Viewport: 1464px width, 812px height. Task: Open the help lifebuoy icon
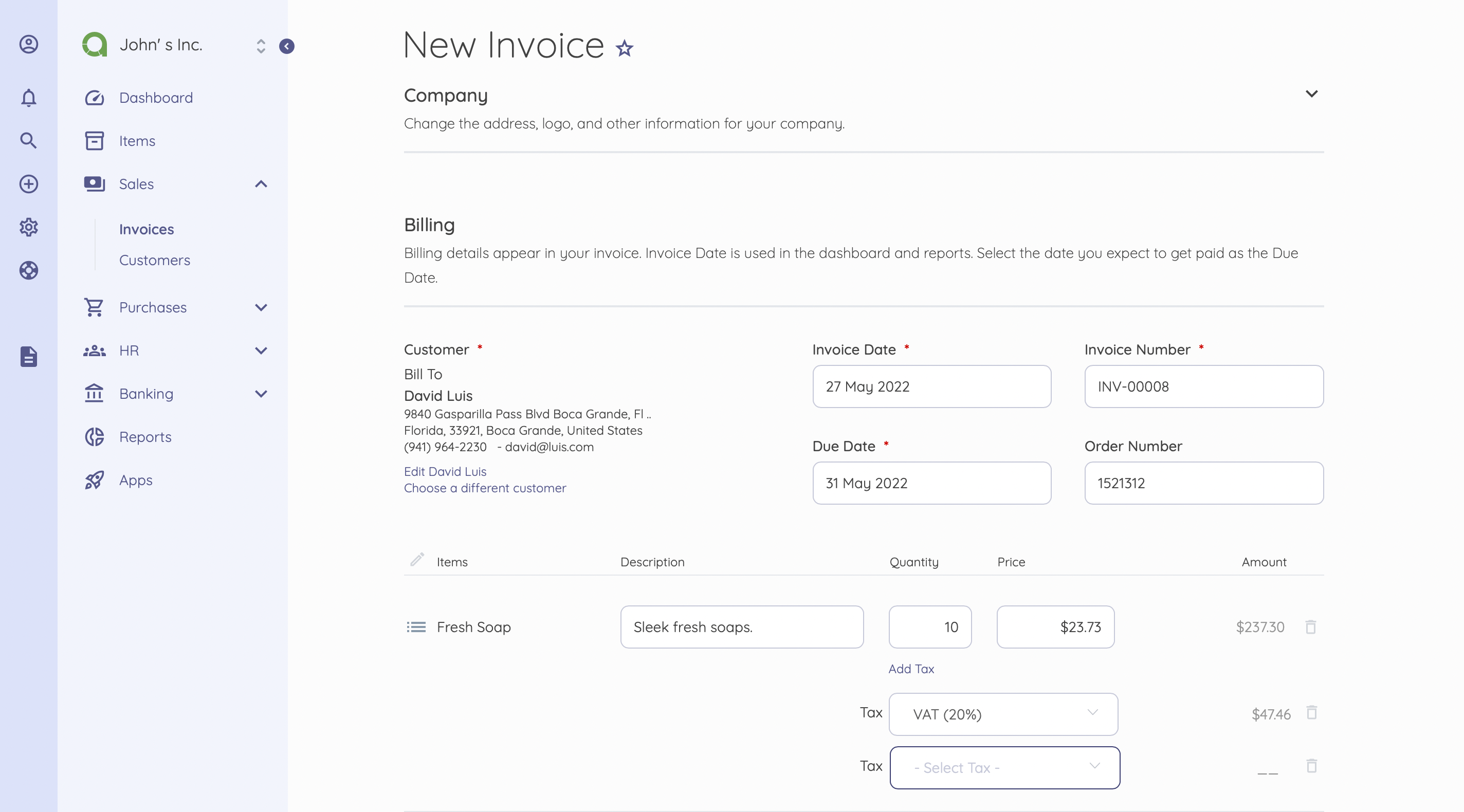pyautogui.click(x=28, y=270)
